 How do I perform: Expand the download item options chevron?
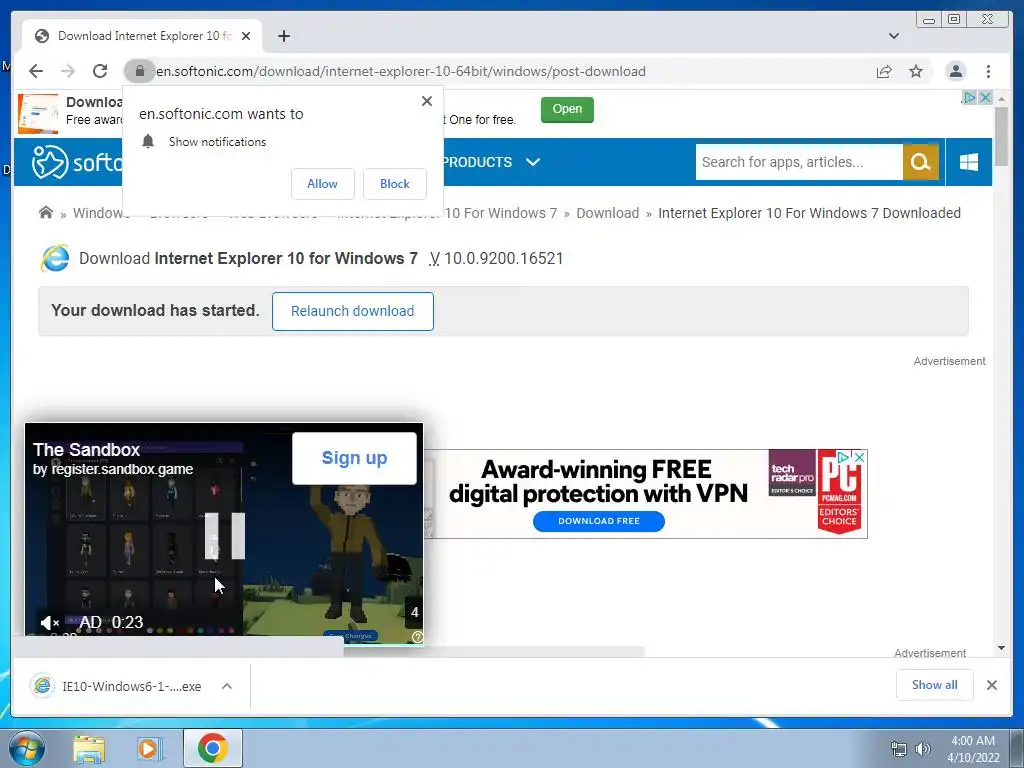(227, 686)
